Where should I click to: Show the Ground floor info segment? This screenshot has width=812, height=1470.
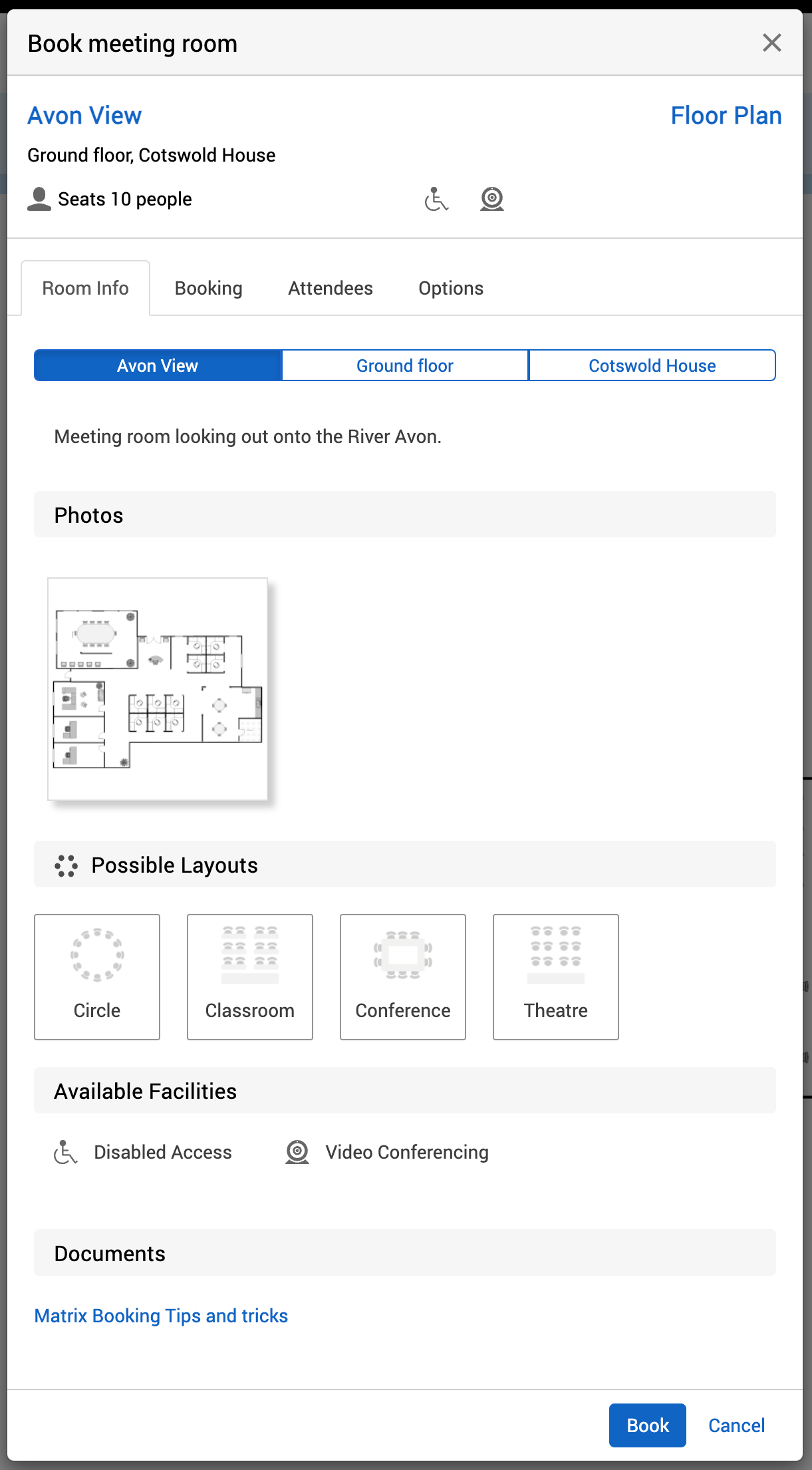[x=405, y=366]
